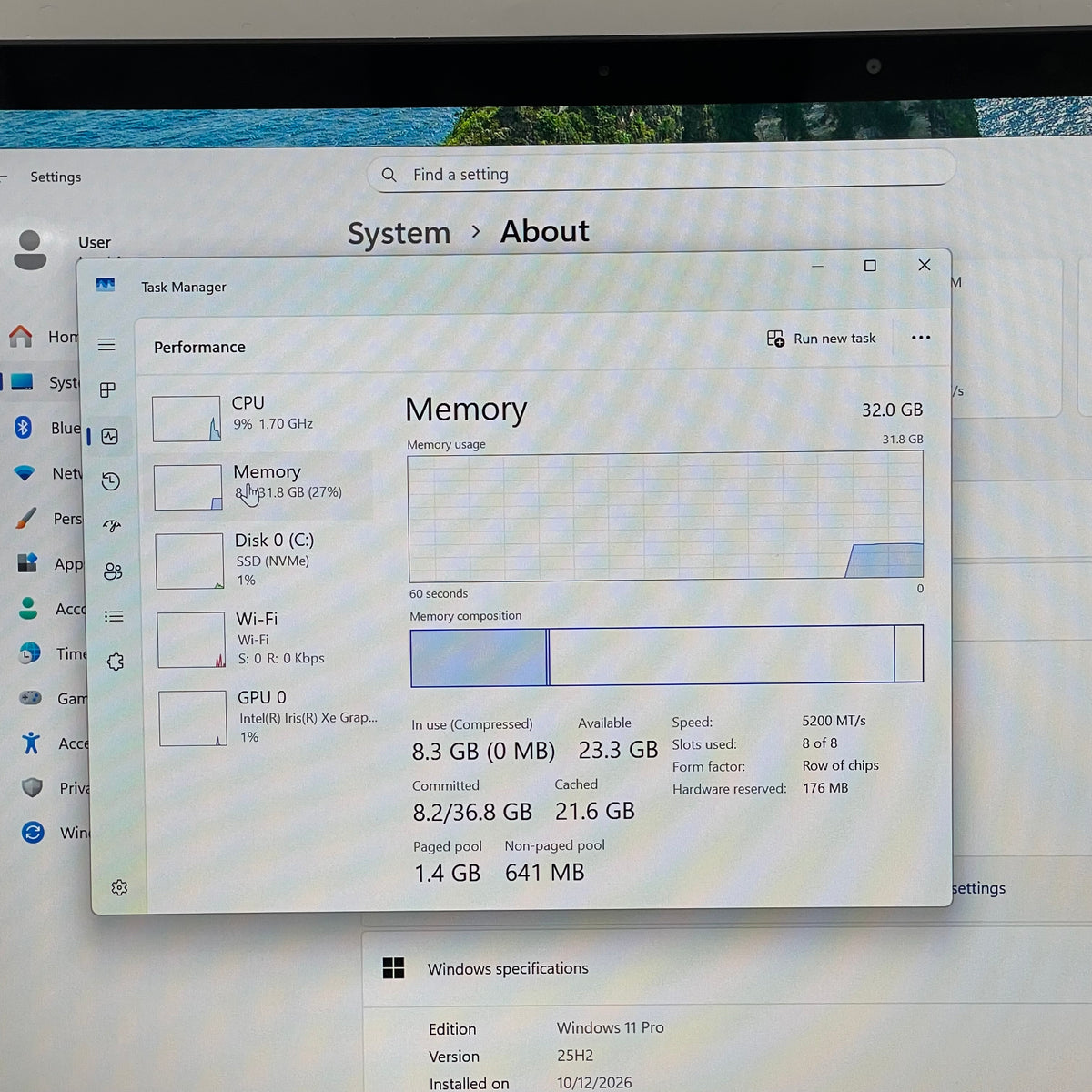The width and height of the screenshot is (1092, 1092).
Task: Open Apps in the Settings sidebar
Action: tap(50, 563)
